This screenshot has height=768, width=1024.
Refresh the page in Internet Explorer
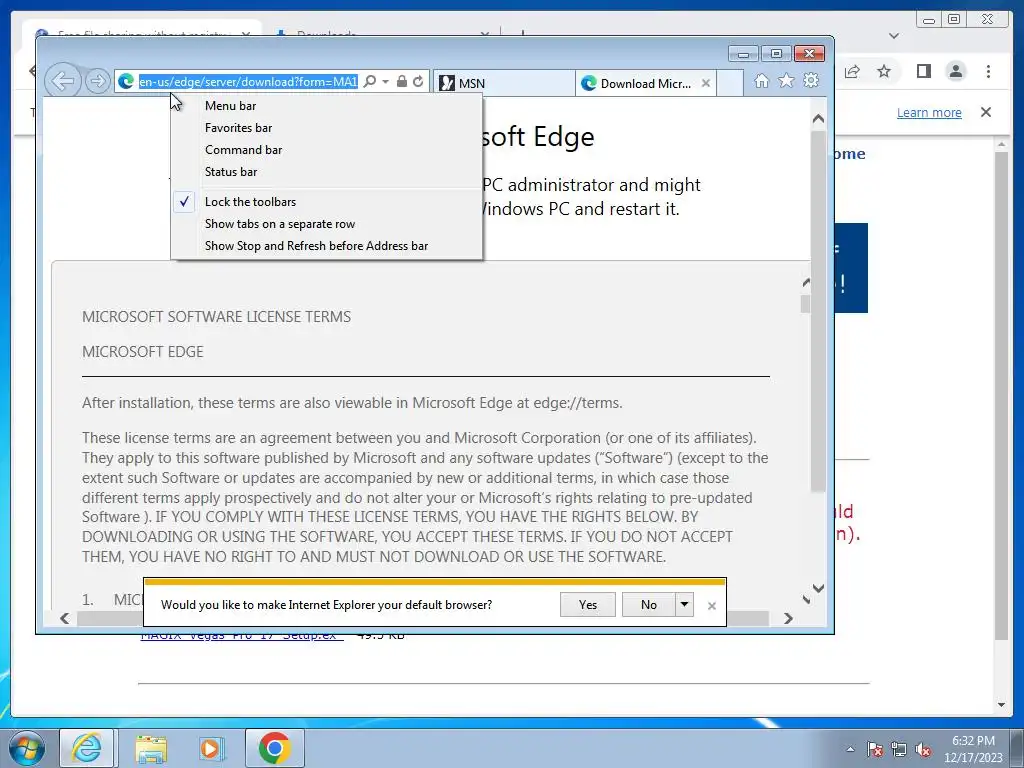click(419, 82)
